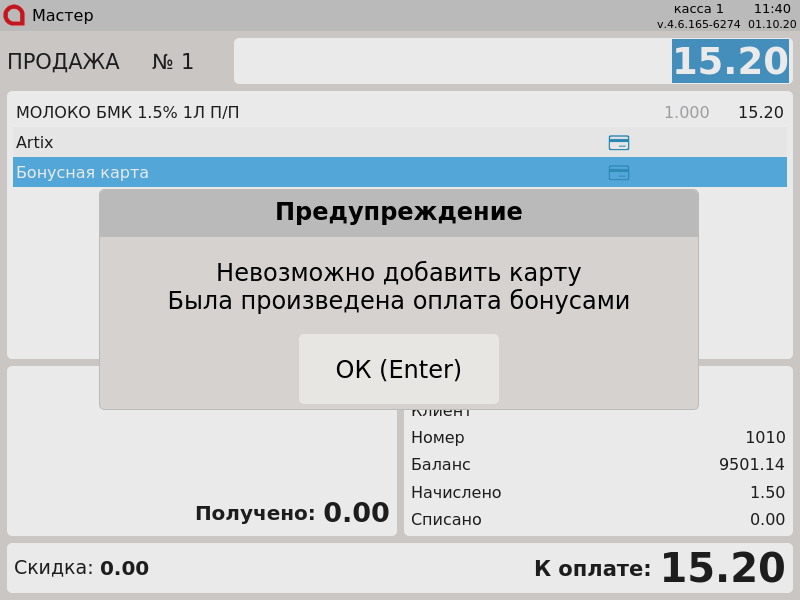Click the Предупреждение dialog title bar
Viewport: 800px width, 600px height.
[x=398, y=213]
